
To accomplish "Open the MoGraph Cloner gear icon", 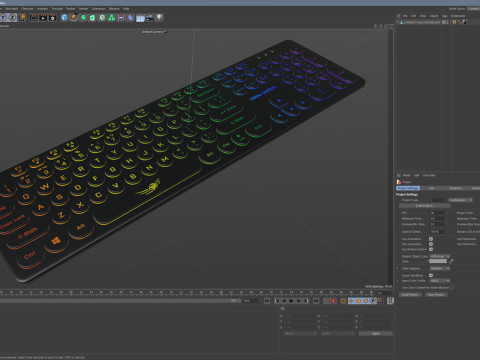I will tap(102, 17).
